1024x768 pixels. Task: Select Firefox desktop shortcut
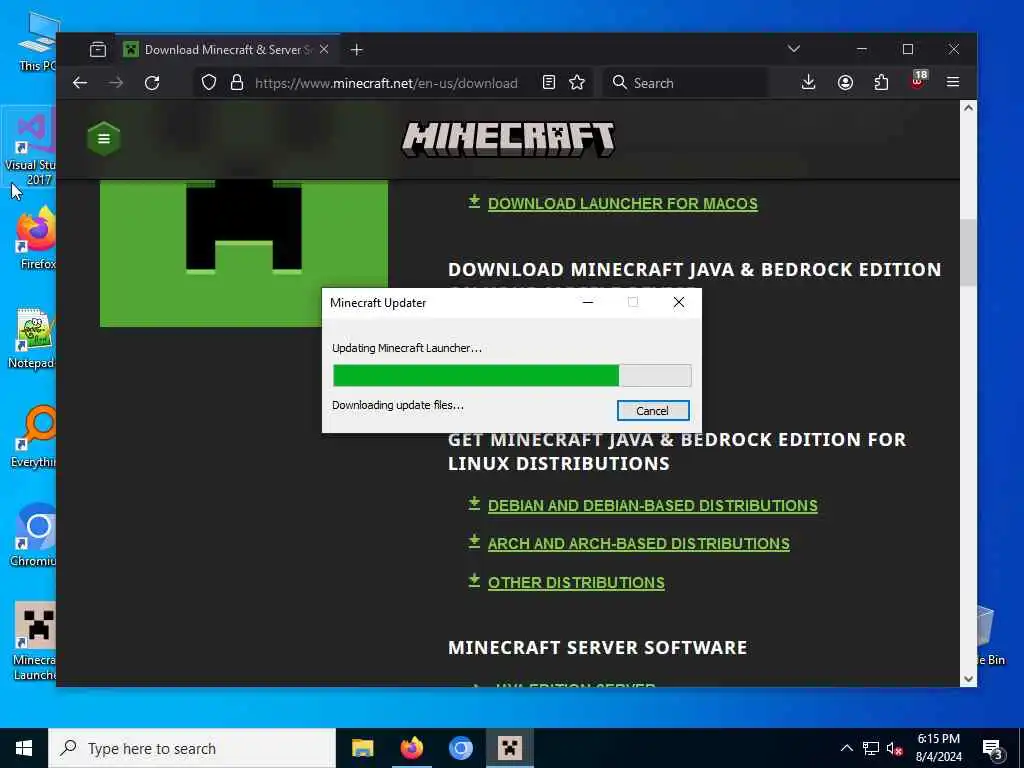click(36, 237)
